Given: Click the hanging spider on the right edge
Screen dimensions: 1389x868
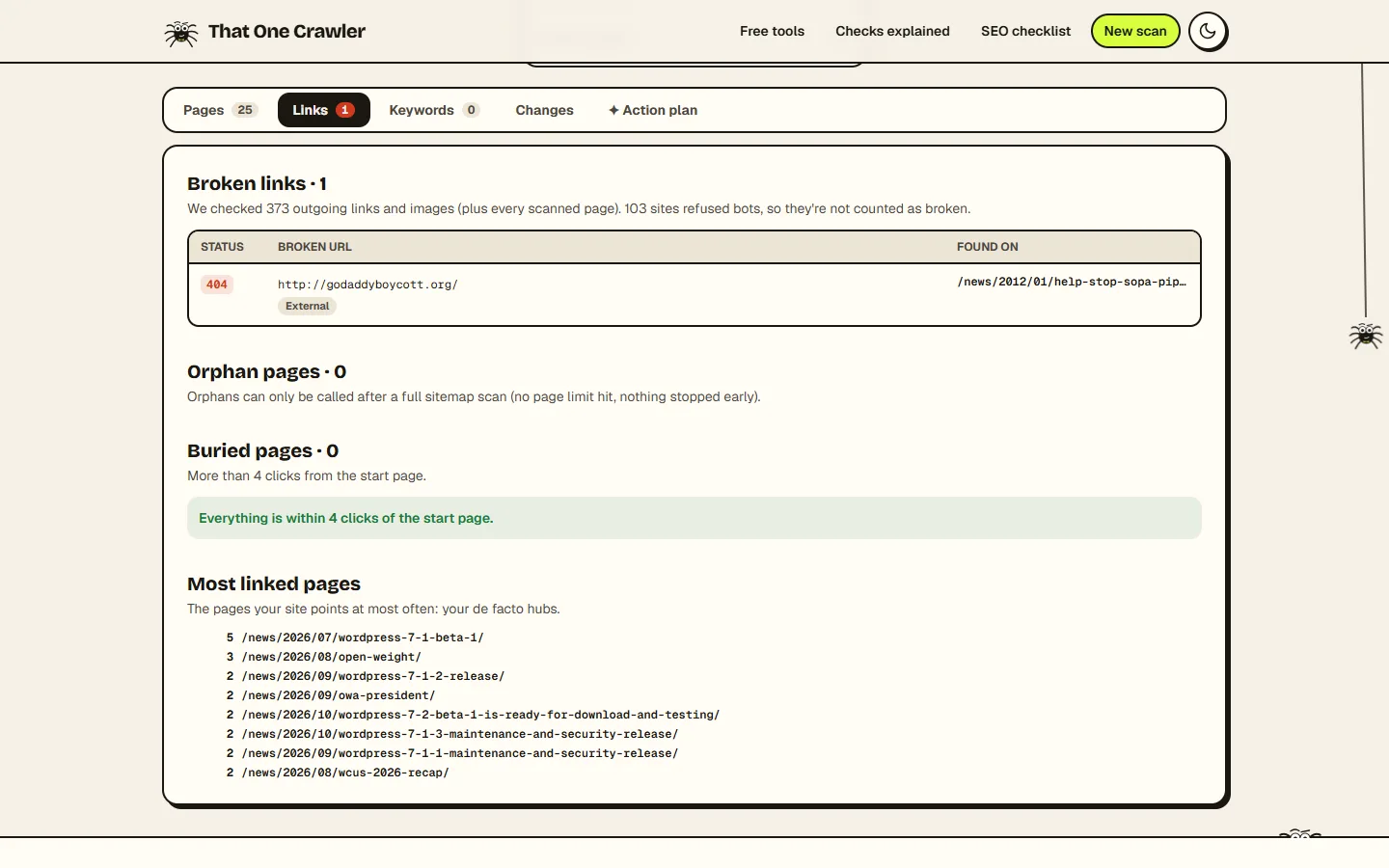Looking at the screenshot, I should coord(1366,335).
